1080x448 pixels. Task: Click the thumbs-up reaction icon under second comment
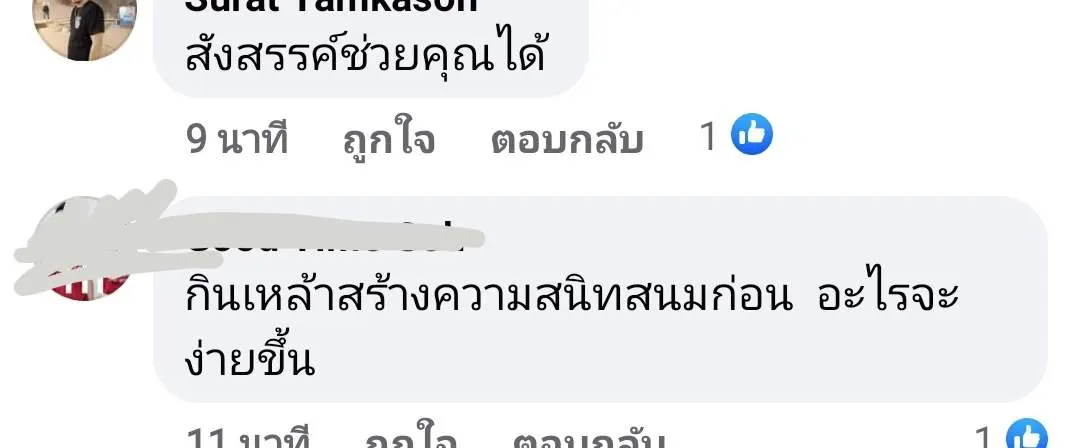(x=1027, y=434)
